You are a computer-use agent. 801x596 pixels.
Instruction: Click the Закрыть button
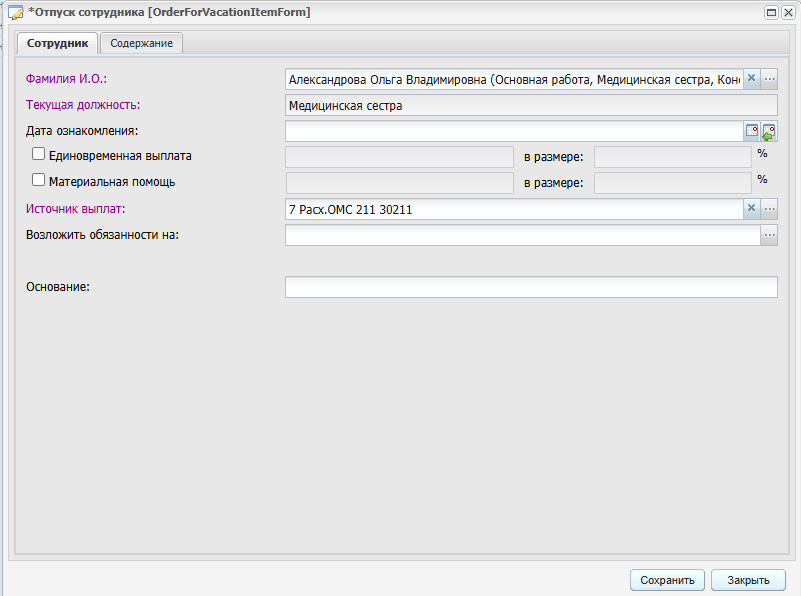click(748, 580)
